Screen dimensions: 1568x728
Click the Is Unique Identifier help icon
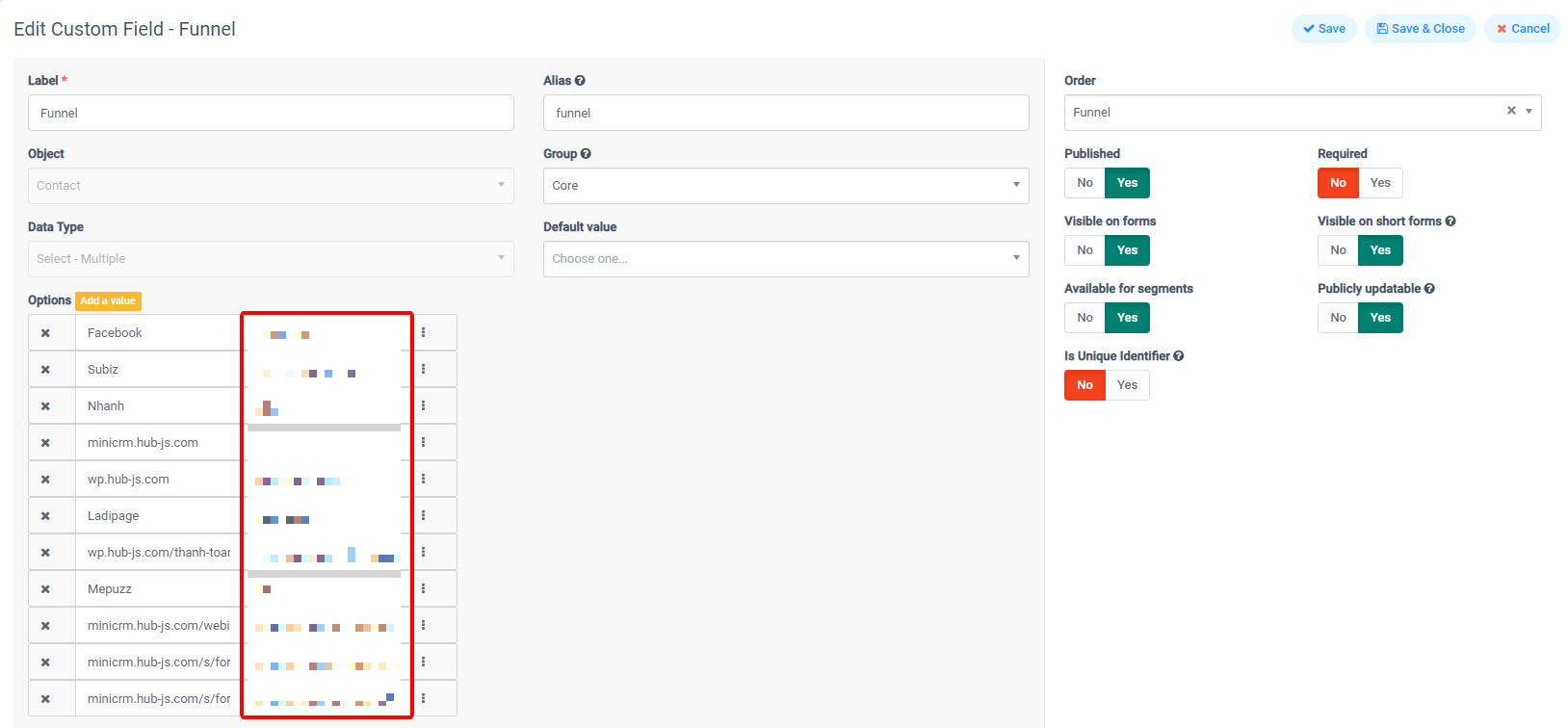click(x=1178, y=356)
